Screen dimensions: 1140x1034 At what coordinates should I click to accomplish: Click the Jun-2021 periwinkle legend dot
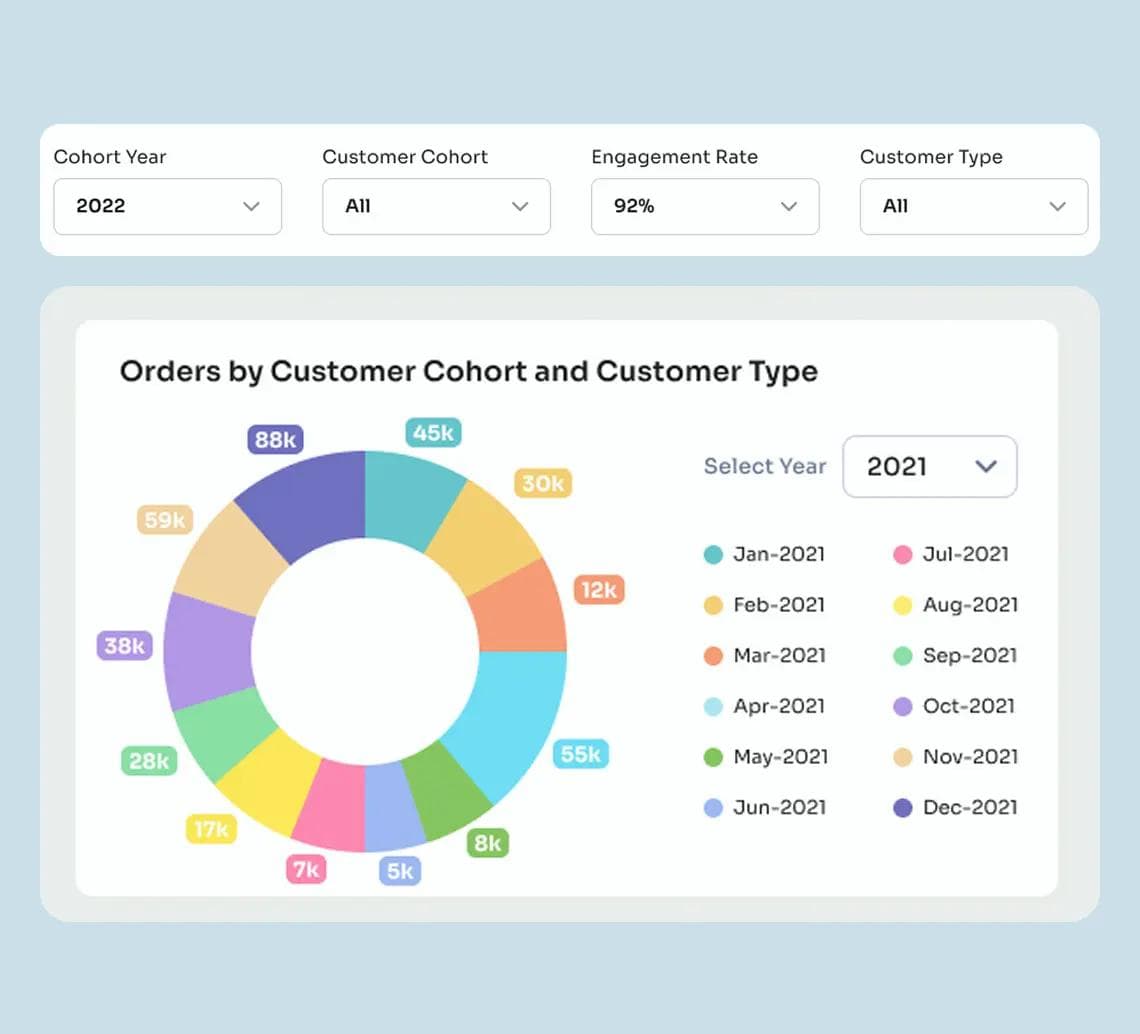click(713, 808)
